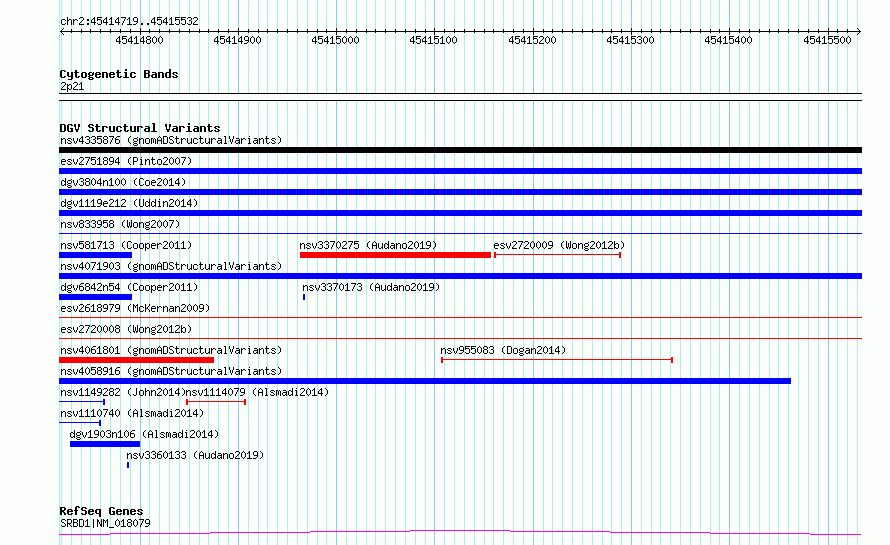This screenshot has width=890, height=545.
Task: Click ruler position 45415100
Action: pyautogui.click(x=434, y=40)
